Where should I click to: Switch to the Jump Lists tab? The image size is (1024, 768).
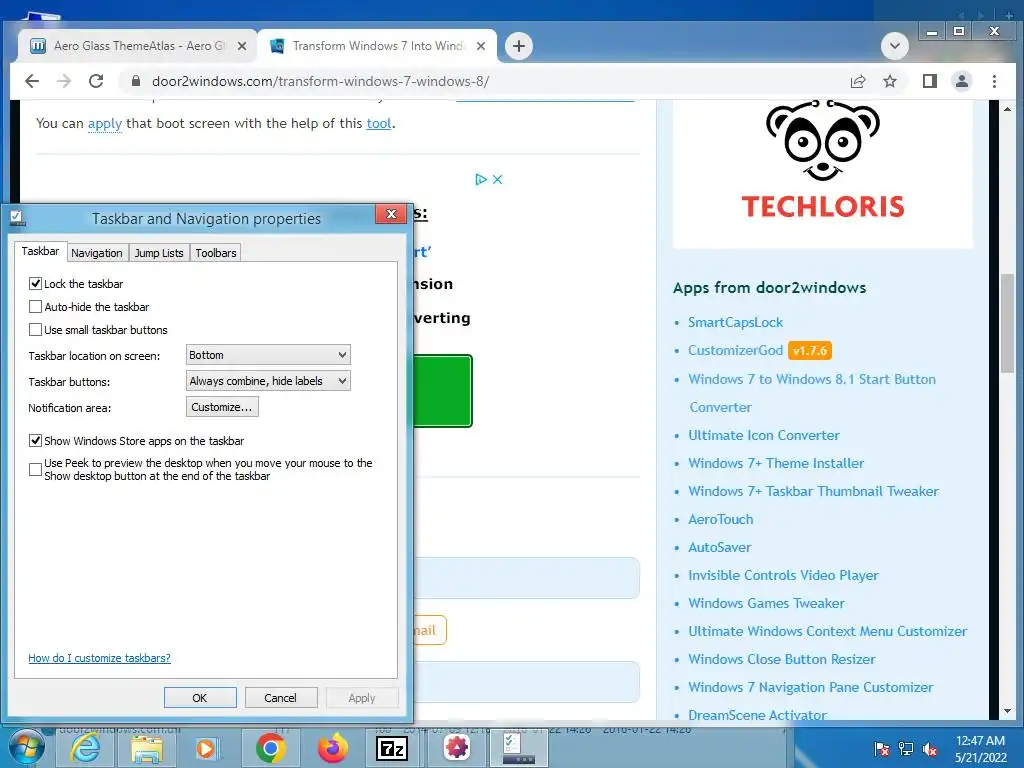point(159,253)
